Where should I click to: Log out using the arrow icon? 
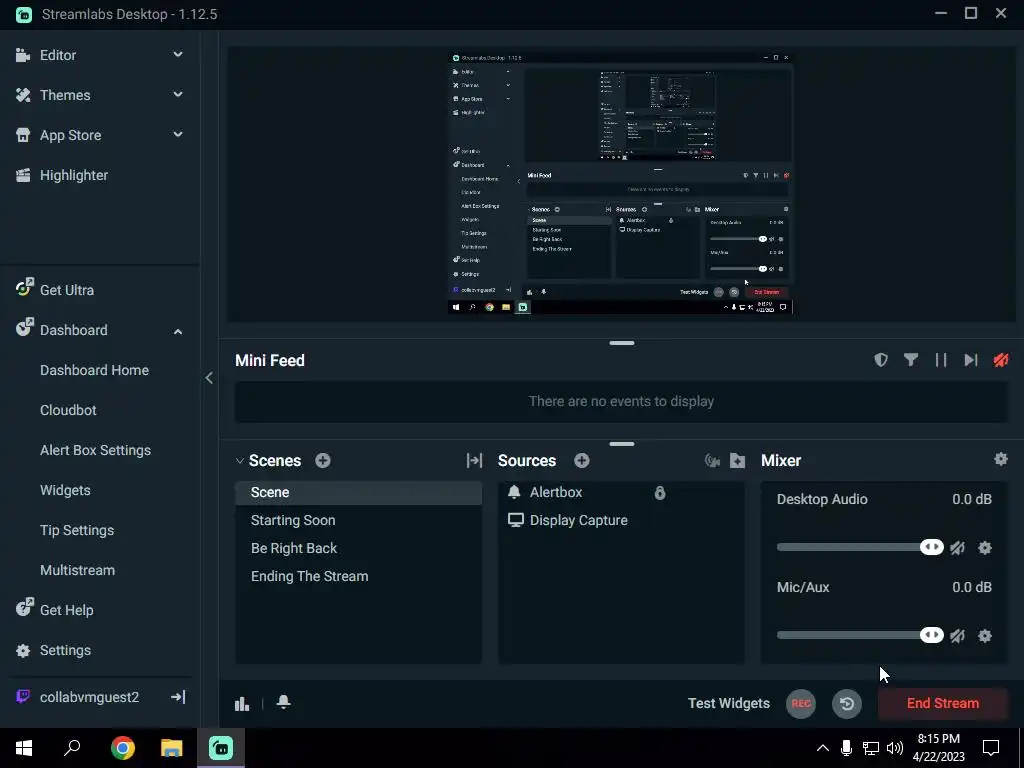(x=178, y=697)
